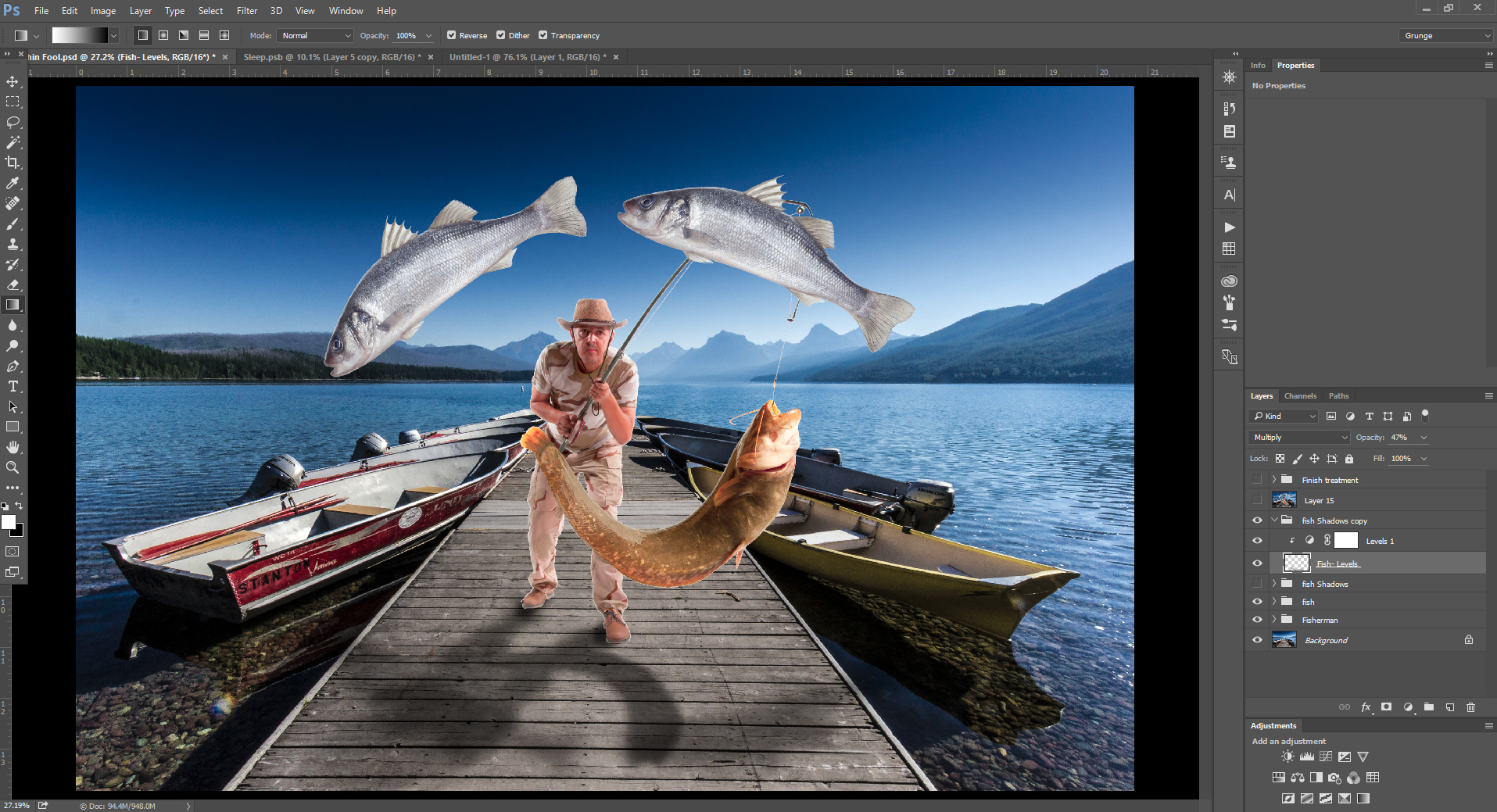Activate the Zoom tool
This screenshot has width=1497, height=812.
13,467
